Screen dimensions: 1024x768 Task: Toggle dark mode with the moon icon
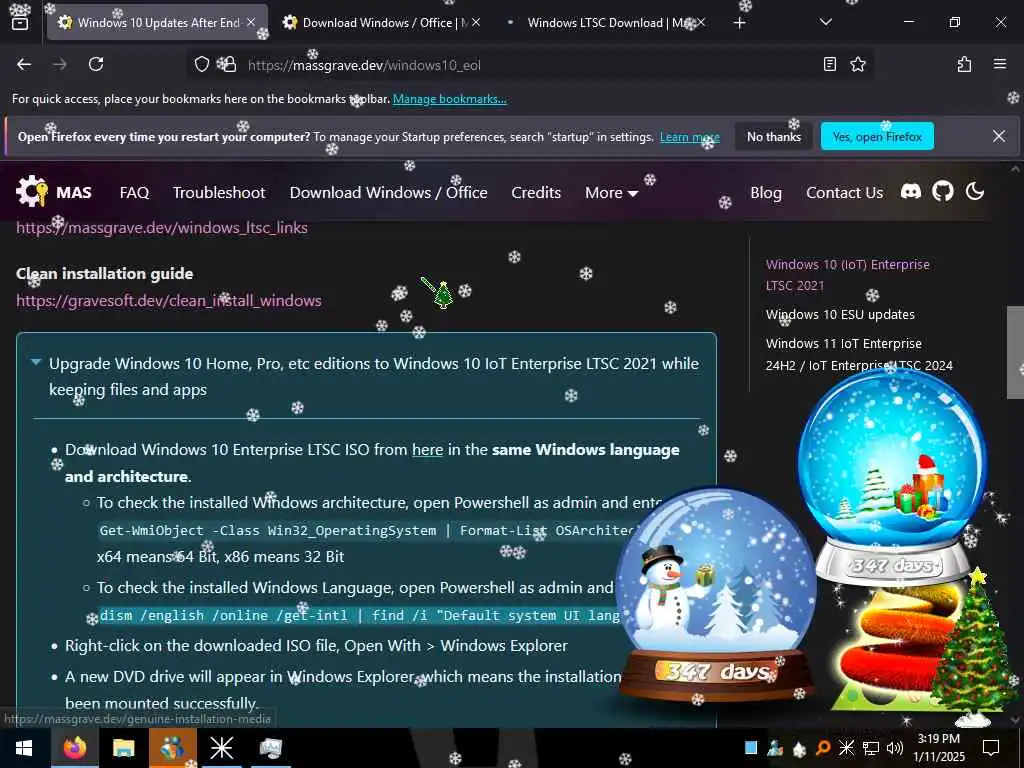point(974,191)
